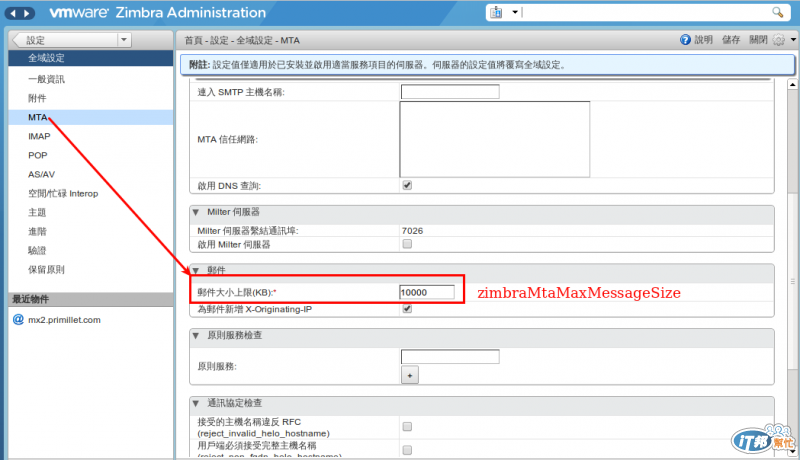The width and height of the screenshot is (800, 460).
Task: Open the gear settings icon at top right
Action: (x=779, y=40)
